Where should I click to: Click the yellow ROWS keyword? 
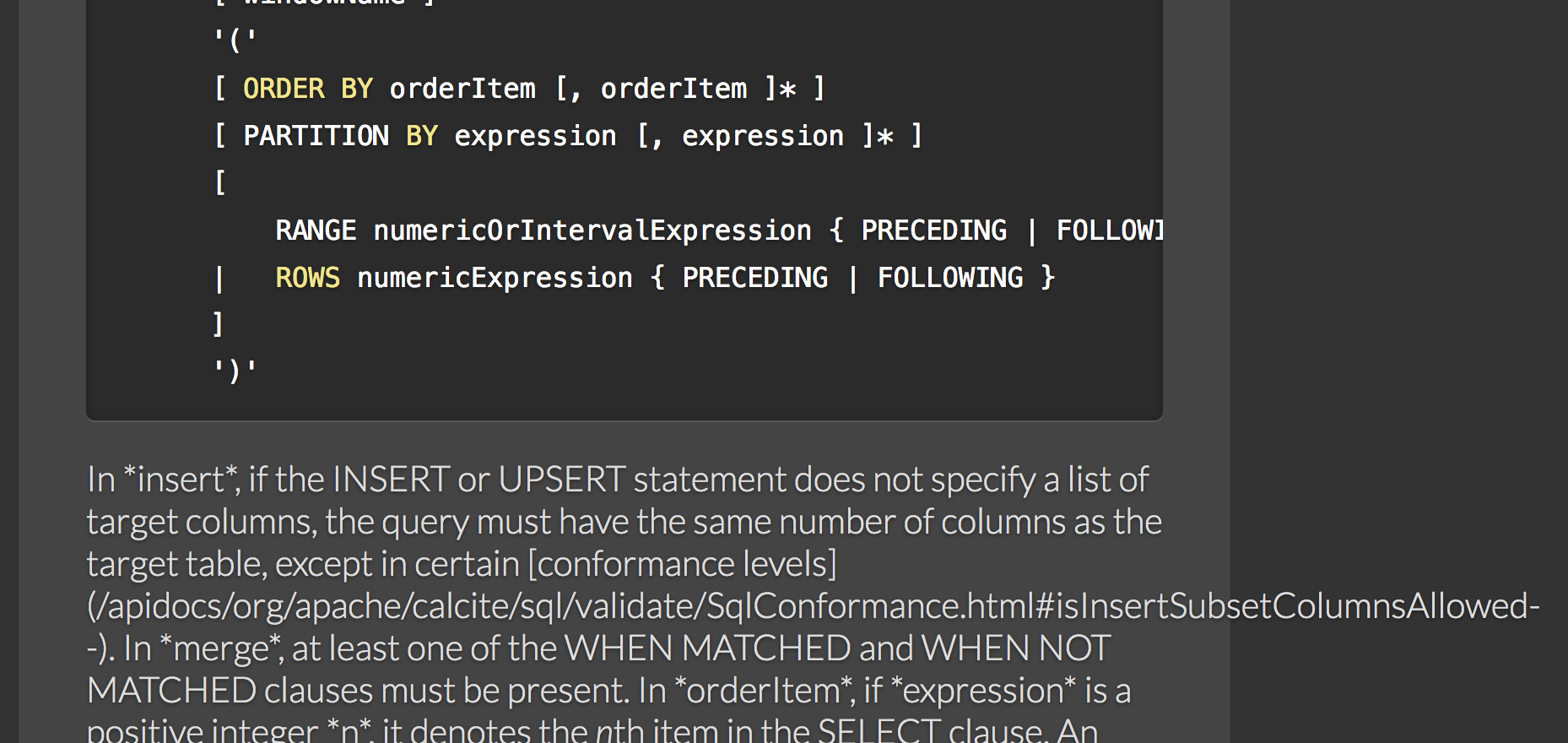(x=307, y=278)
